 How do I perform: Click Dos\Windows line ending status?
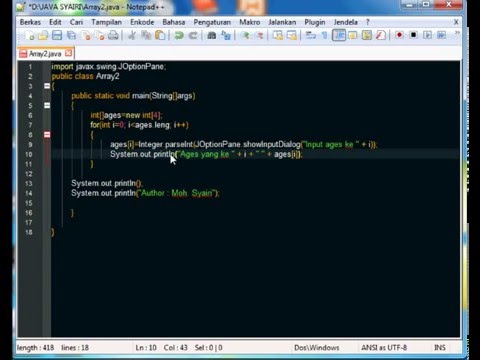(317, 348)
